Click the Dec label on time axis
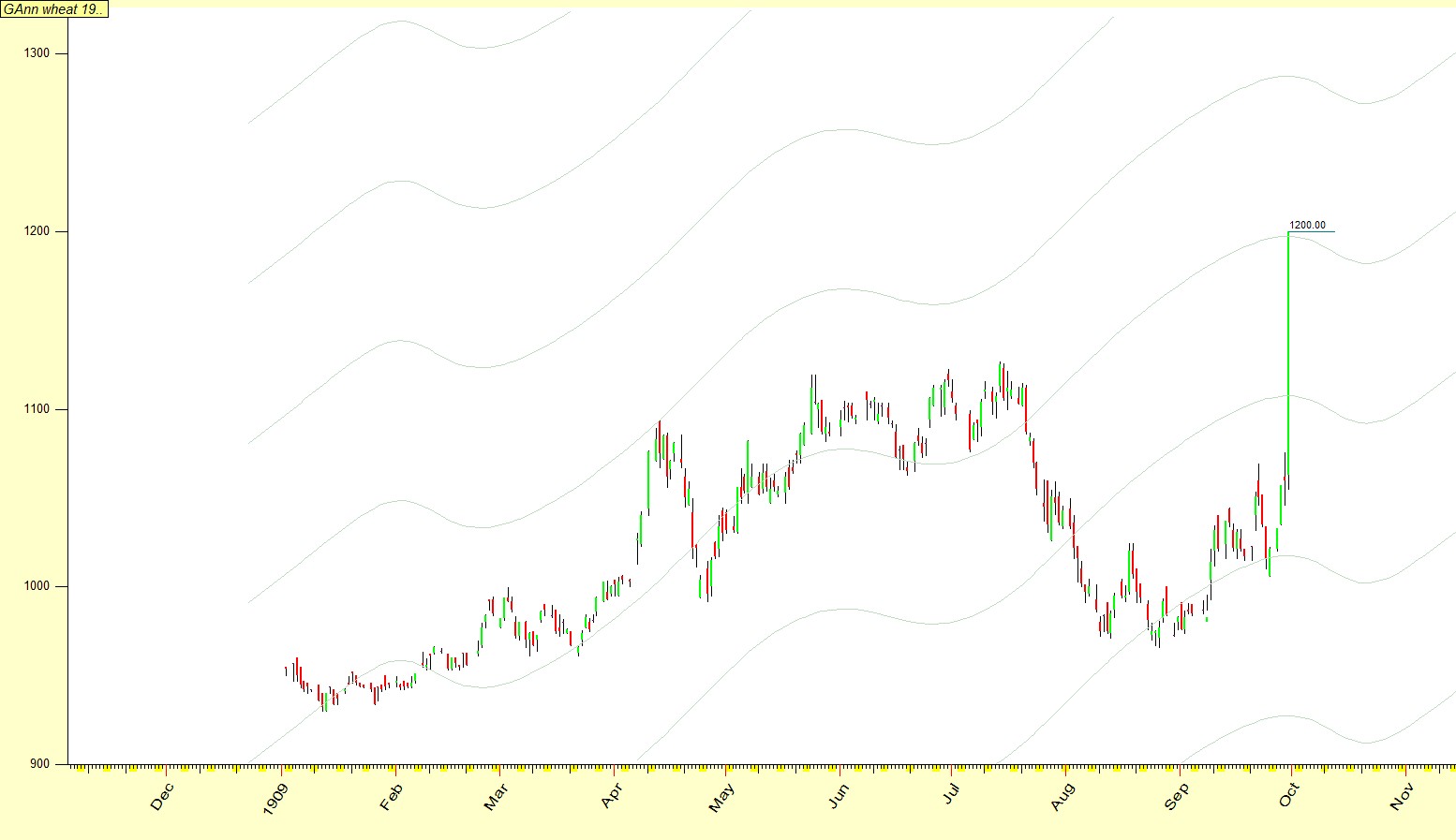This screenshot has width=1456, height=840. tap(162, 796)
